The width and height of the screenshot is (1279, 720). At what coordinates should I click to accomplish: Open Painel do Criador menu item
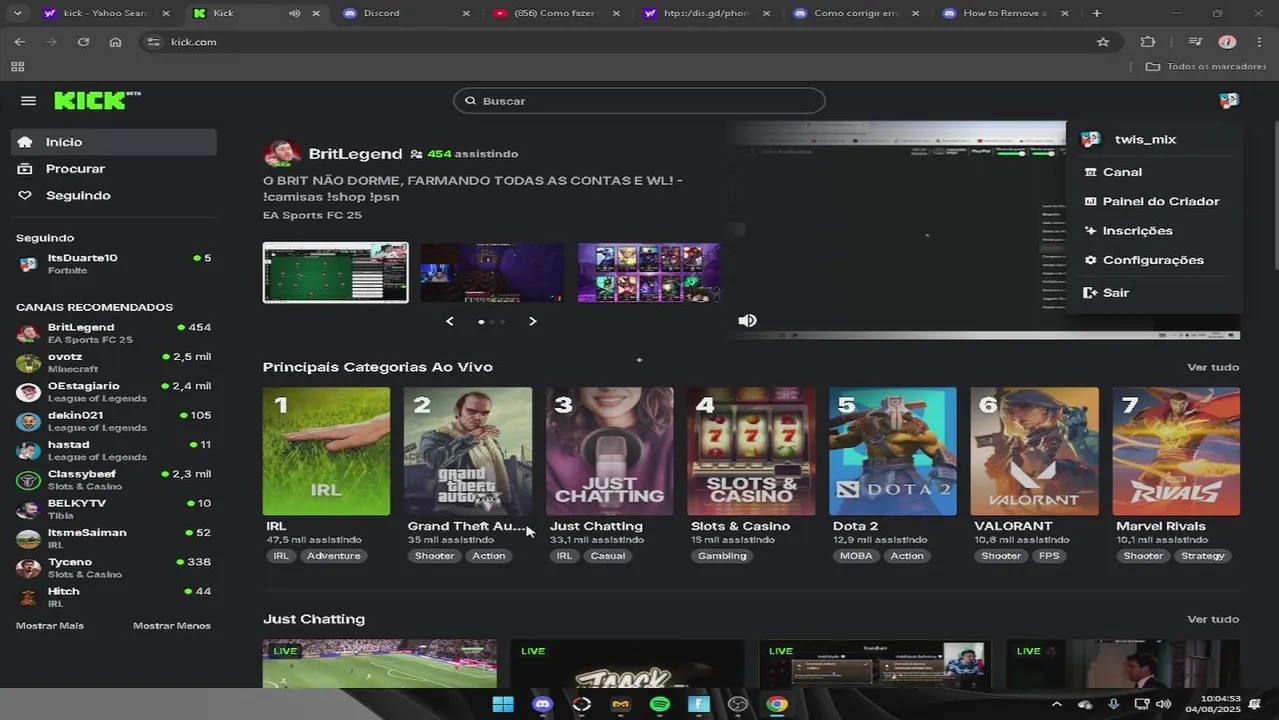(1154, 201)
